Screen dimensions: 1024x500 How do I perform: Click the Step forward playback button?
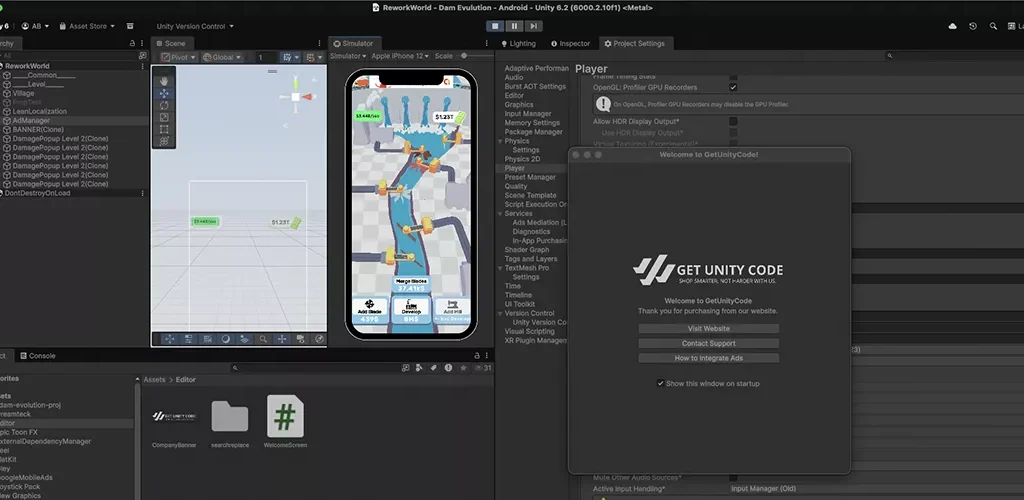(x=534, y=26)
